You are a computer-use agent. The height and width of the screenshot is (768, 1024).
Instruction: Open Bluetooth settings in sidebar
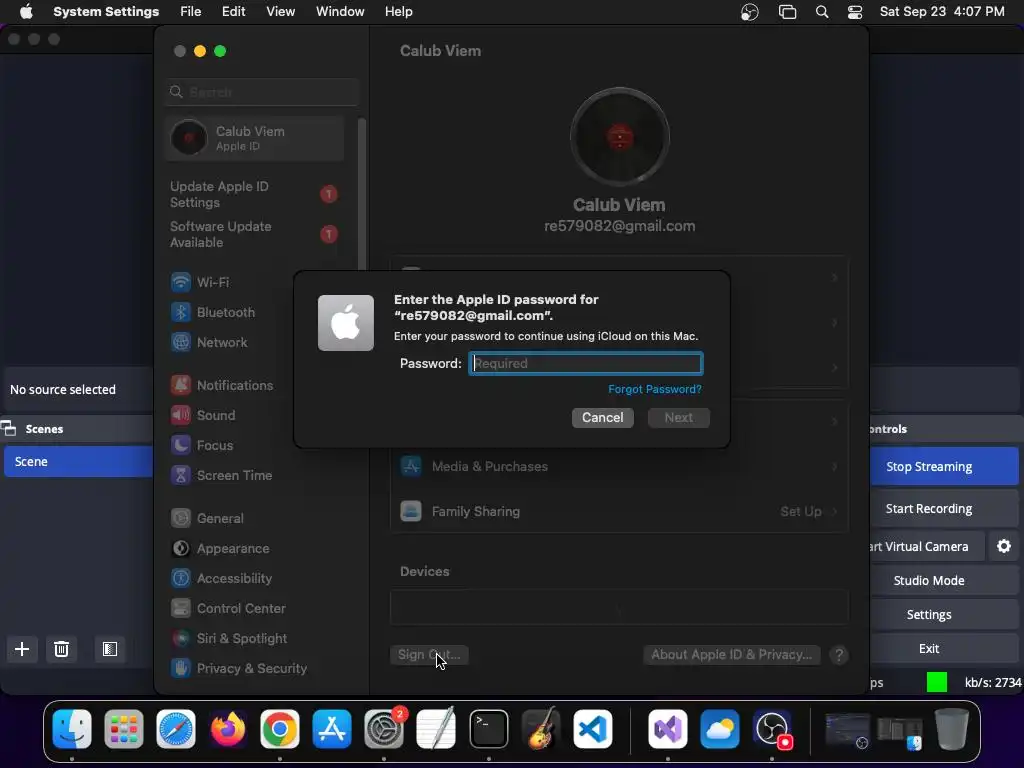click(255, 312)
